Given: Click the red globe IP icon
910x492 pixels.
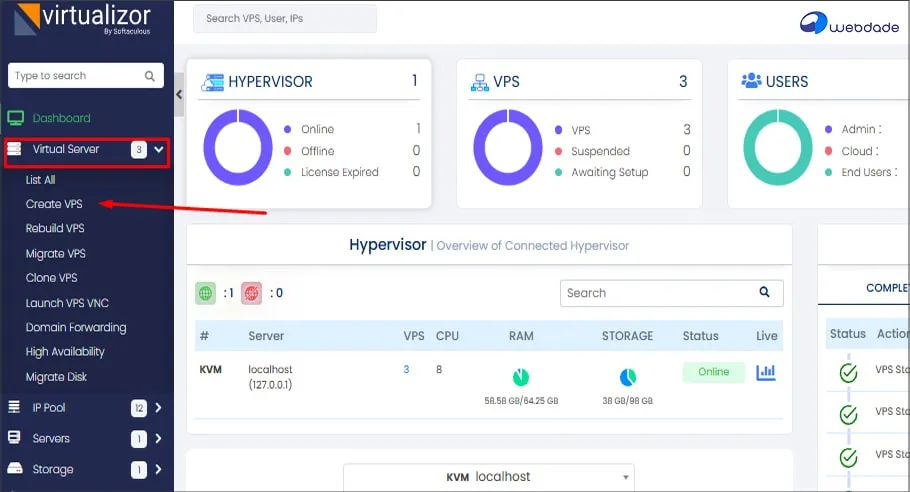Looking at the screenshot, I should click(251, 293).
